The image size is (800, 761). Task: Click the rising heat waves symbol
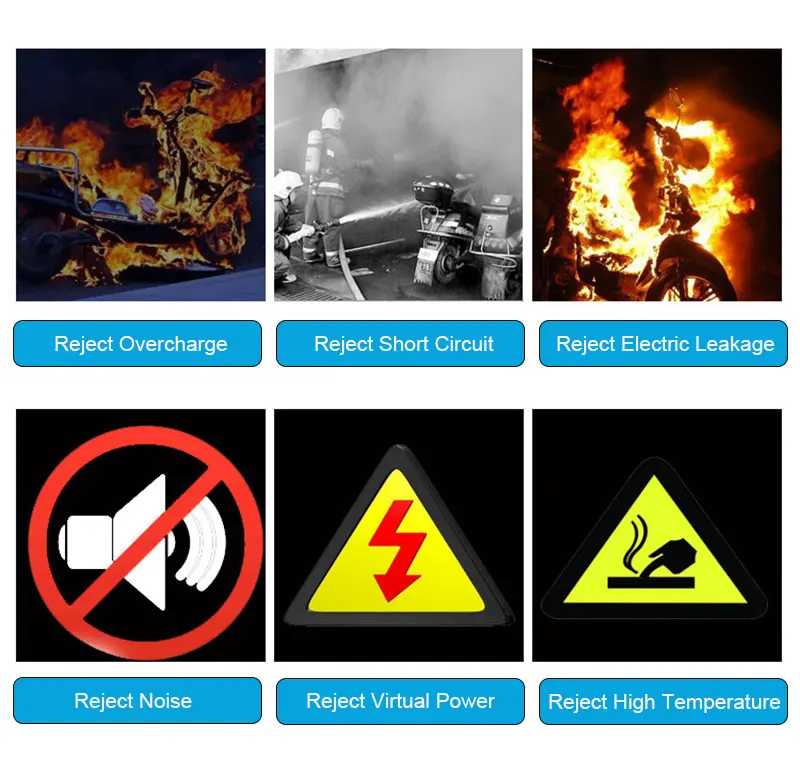tap(638, 545)
